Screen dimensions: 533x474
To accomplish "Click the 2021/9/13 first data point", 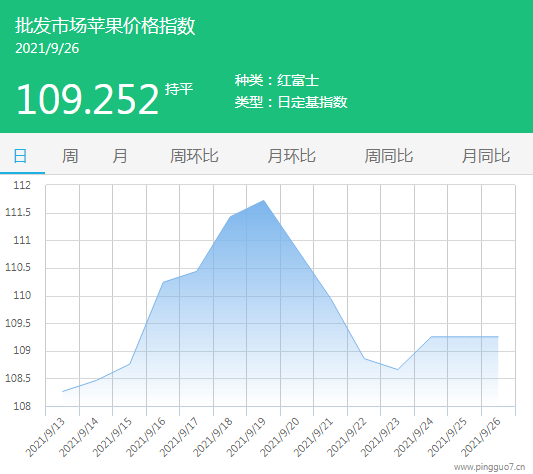I will click(63, 392).
